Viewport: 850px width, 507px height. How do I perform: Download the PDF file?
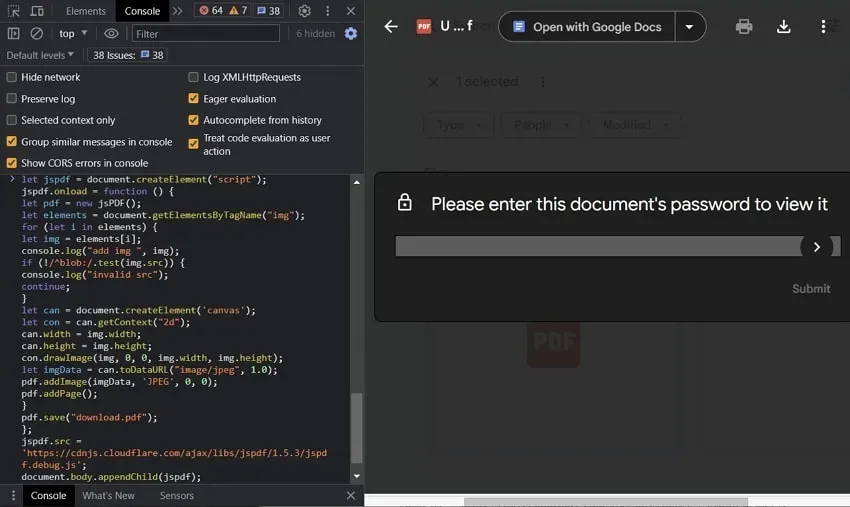pos(783,27)
